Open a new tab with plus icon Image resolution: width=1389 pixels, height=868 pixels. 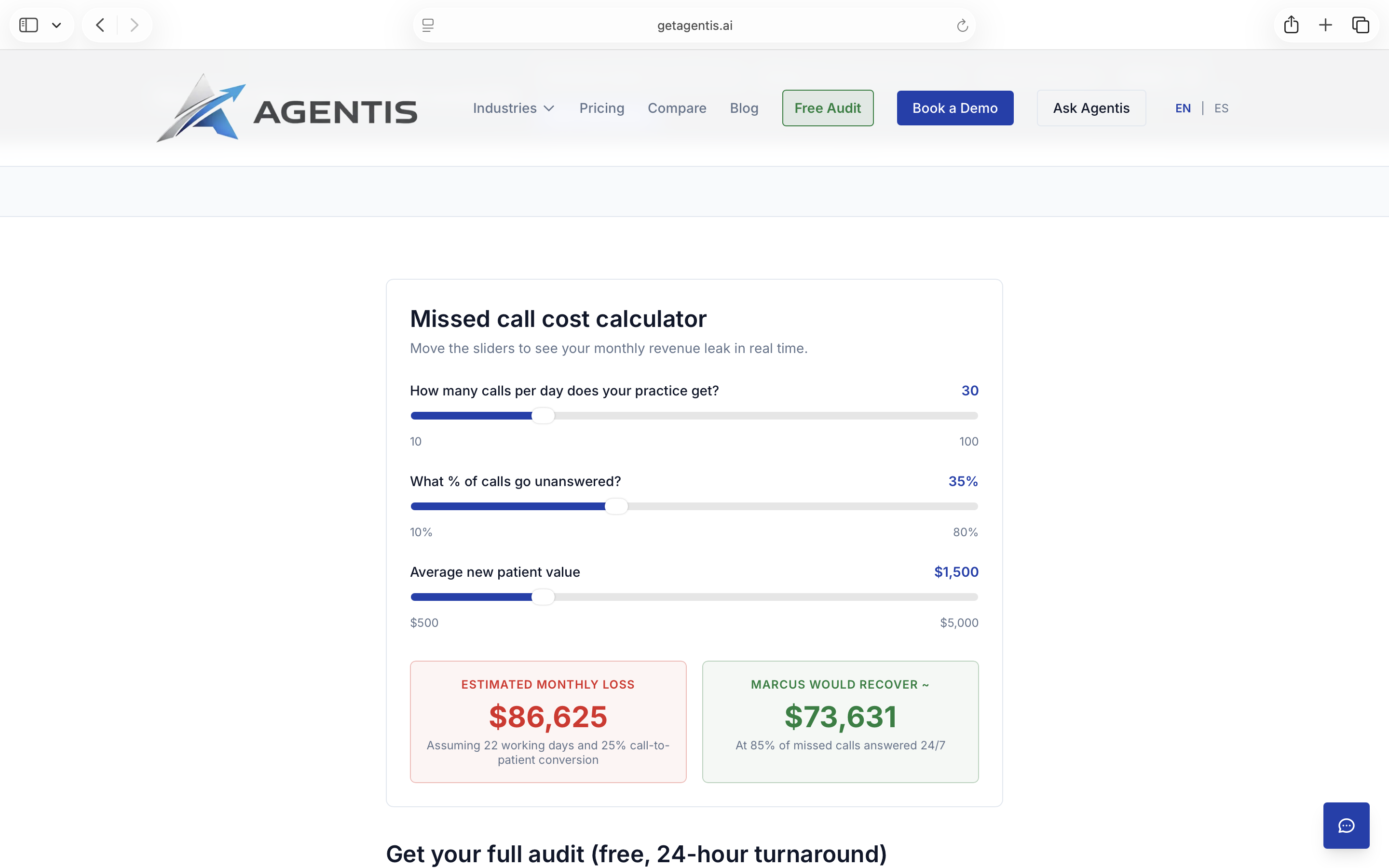(x=1325, y=25)
